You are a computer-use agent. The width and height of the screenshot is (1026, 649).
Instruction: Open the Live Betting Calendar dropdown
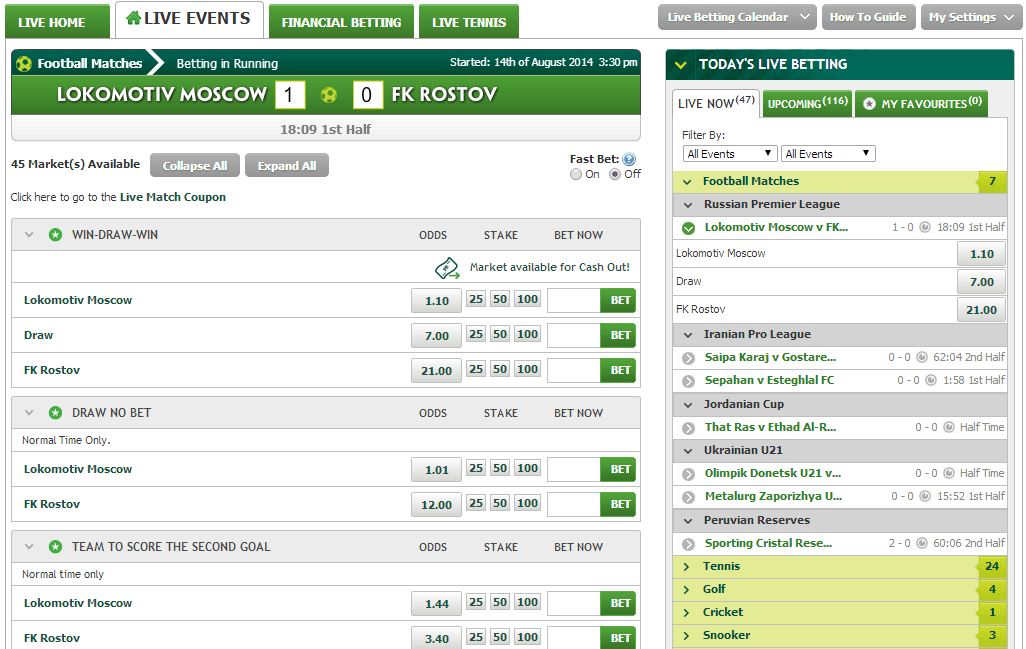pyautogui.click(x=737, y=17)
